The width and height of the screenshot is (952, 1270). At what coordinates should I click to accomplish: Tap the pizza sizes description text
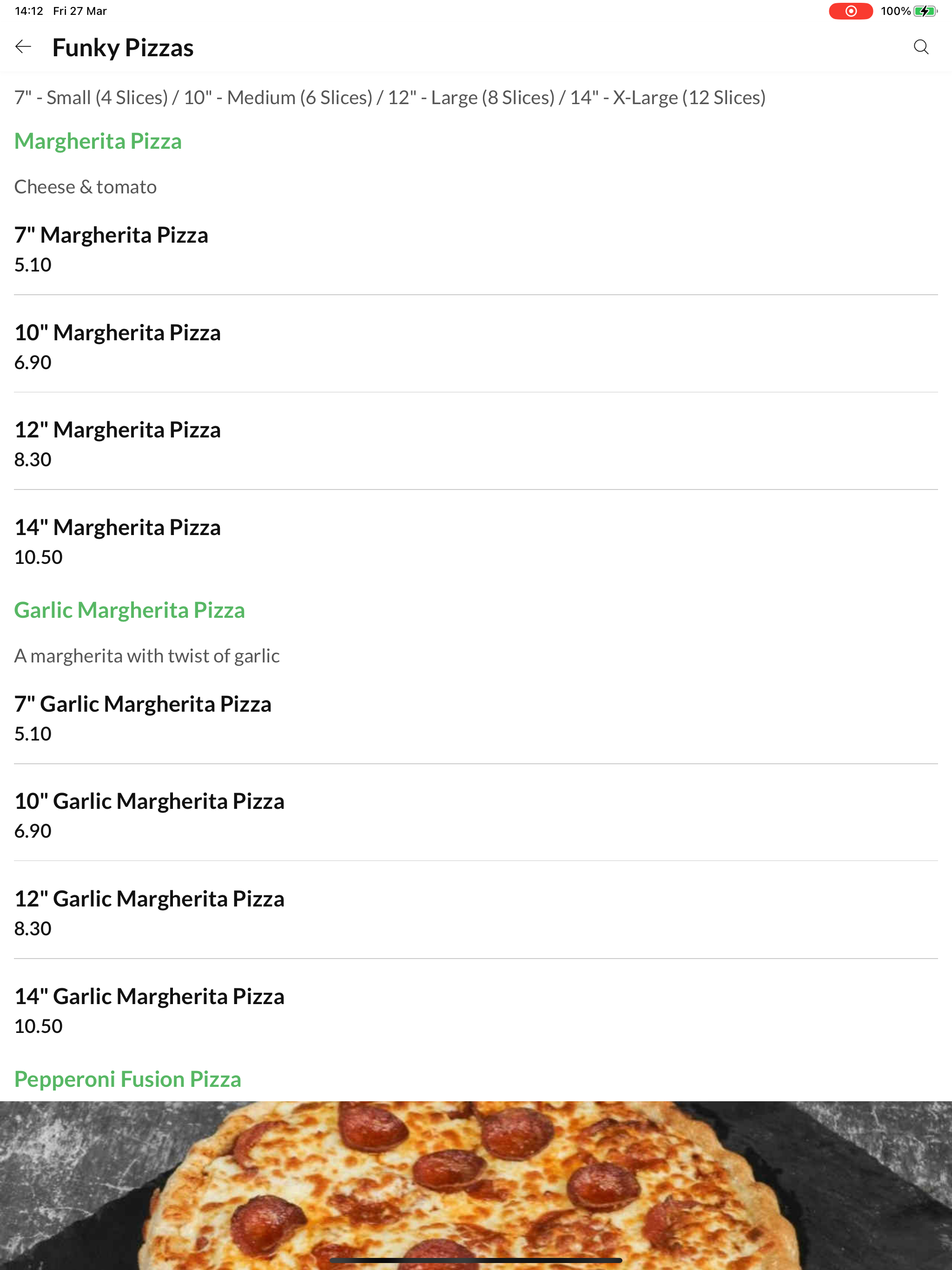390,98
